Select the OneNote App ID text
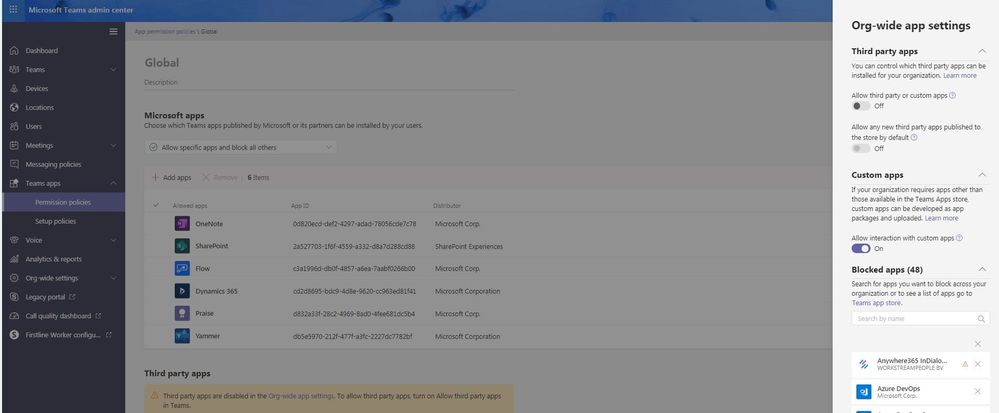 (x=354, y=224)
